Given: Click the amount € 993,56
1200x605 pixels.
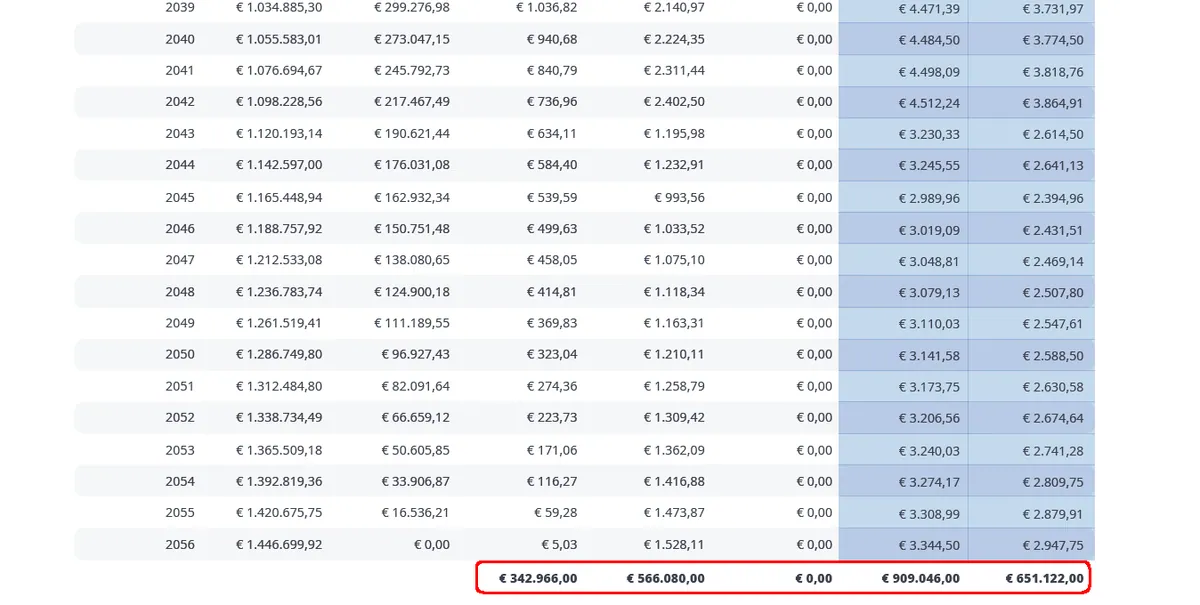Looking at the screenshot, I should pyautogui.click(x=680, y=197).
